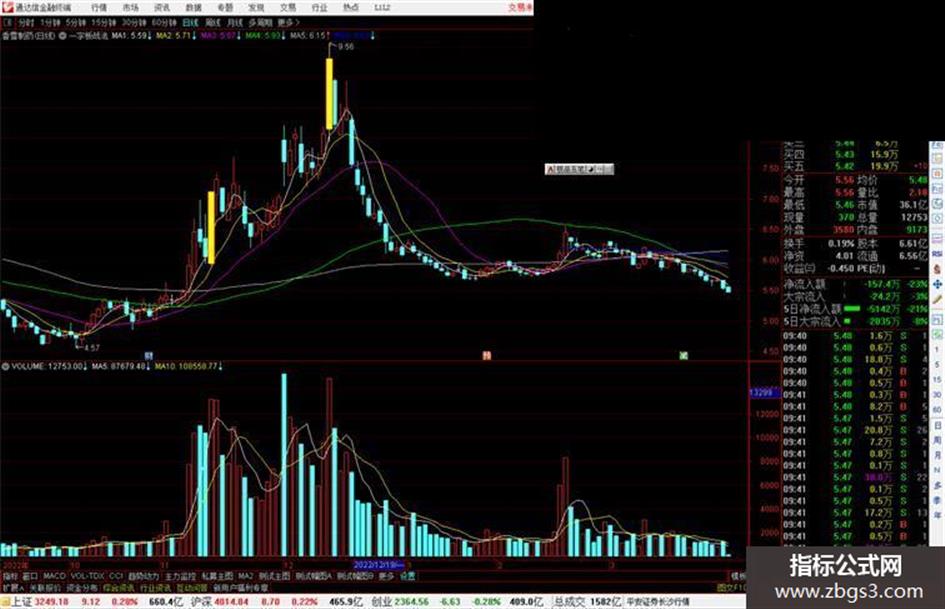Click the orange marker below the price chart
The width and height of the screenshot is (945, 609).
tap(486, 356)
